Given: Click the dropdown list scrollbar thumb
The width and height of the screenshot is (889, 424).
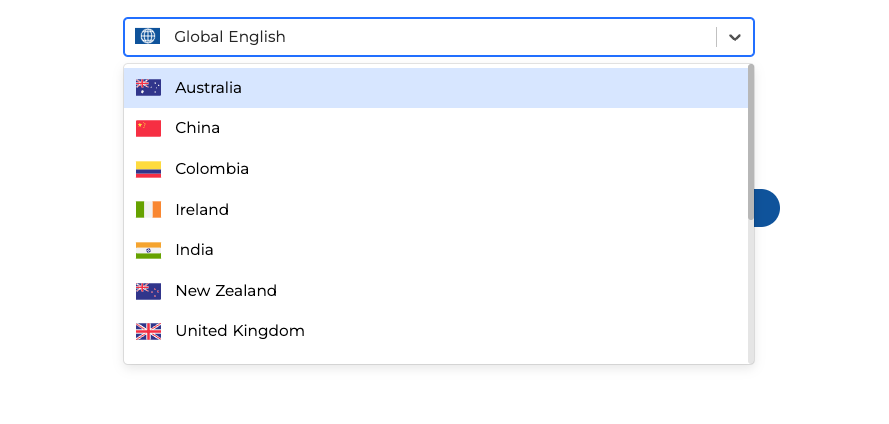Looking at the screenshot, I should click(751, 142).
